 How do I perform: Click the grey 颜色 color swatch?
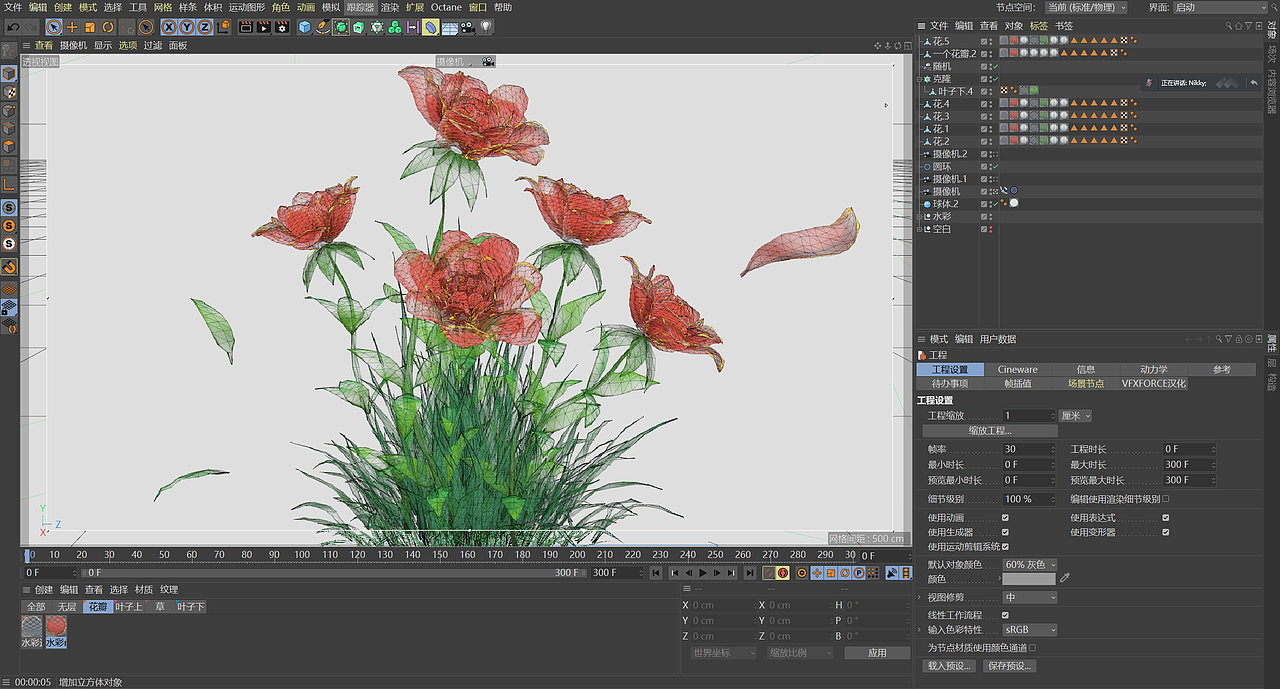coord(1029,579)
